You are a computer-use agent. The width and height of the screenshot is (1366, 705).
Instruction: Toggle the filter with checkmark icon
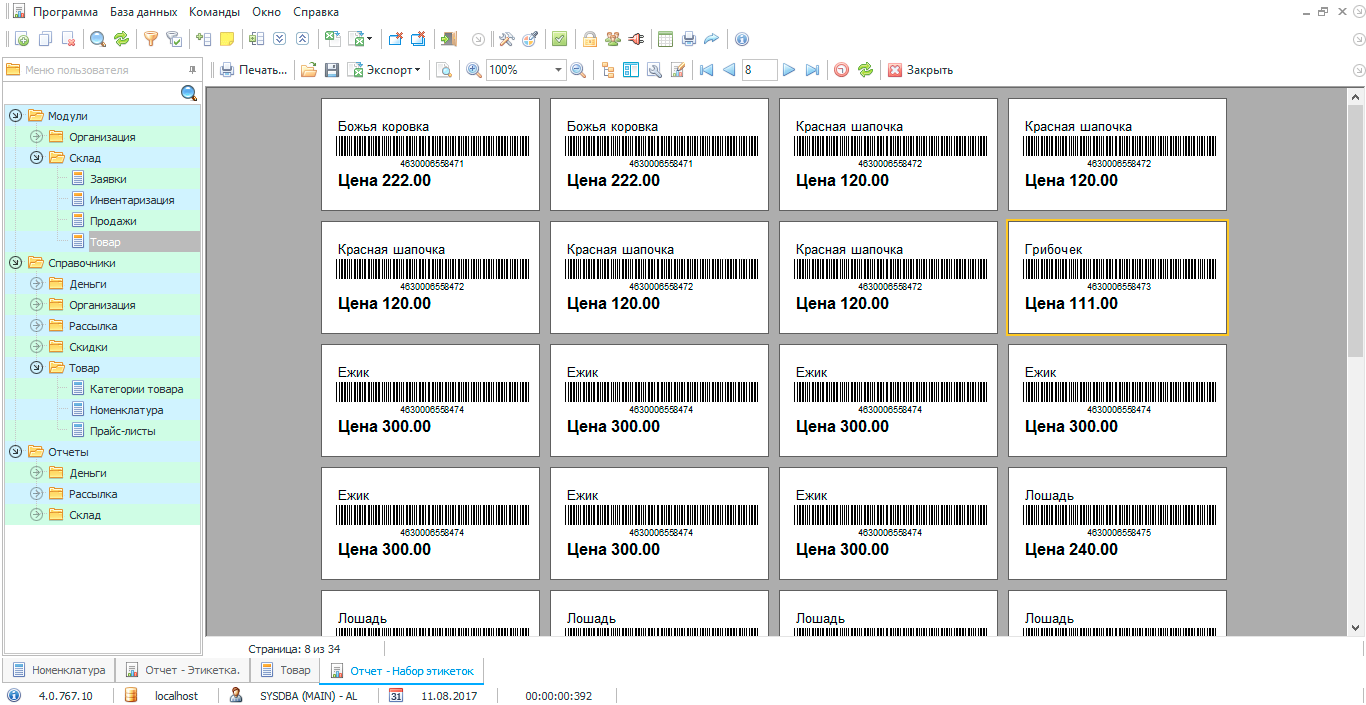click(174, 39)
